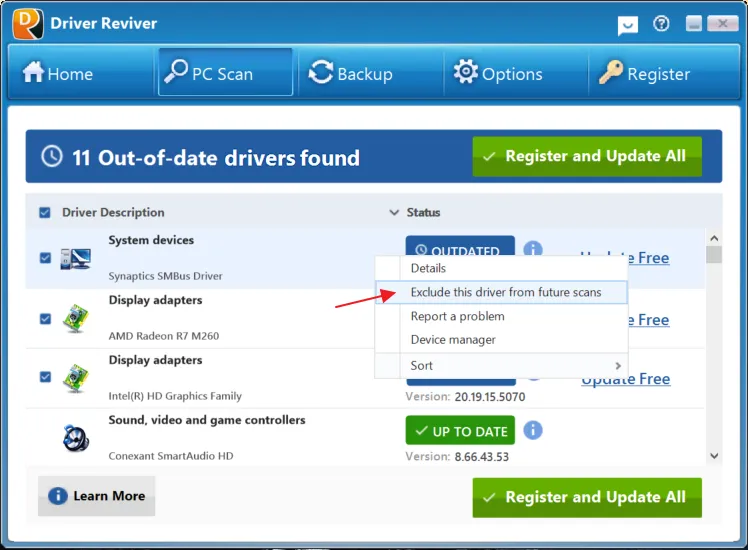
Task: Click the Update Free link for System devices
Action: 649,258
